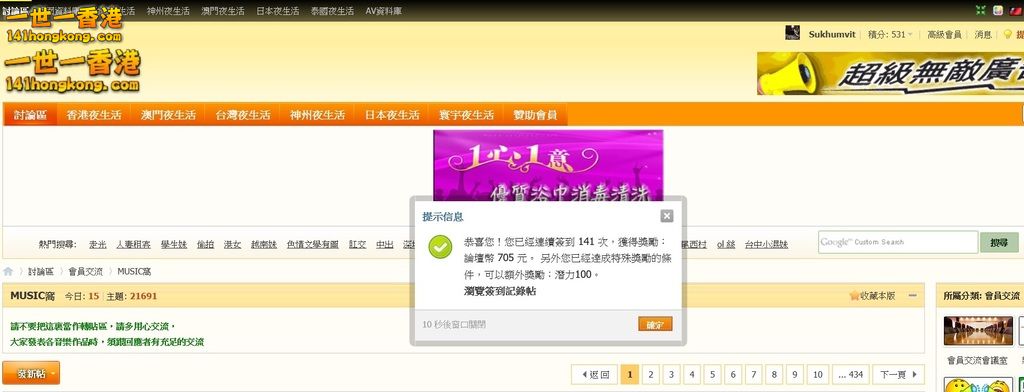Open the 瀏覽簽到記錄帖 link

click(x=500, y=291)
